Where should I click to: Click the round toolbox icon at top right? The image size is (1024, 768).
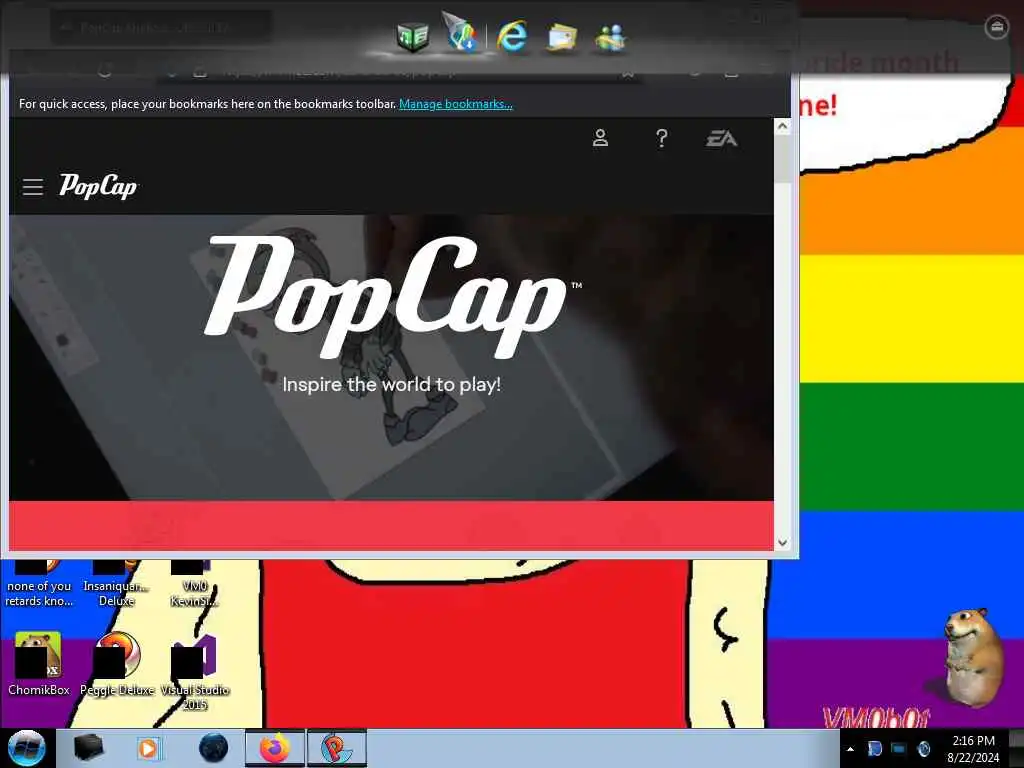996,27
